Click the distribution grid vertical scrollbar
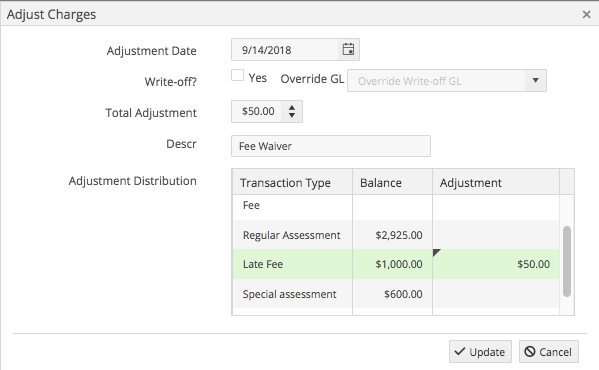 [567, 261]
